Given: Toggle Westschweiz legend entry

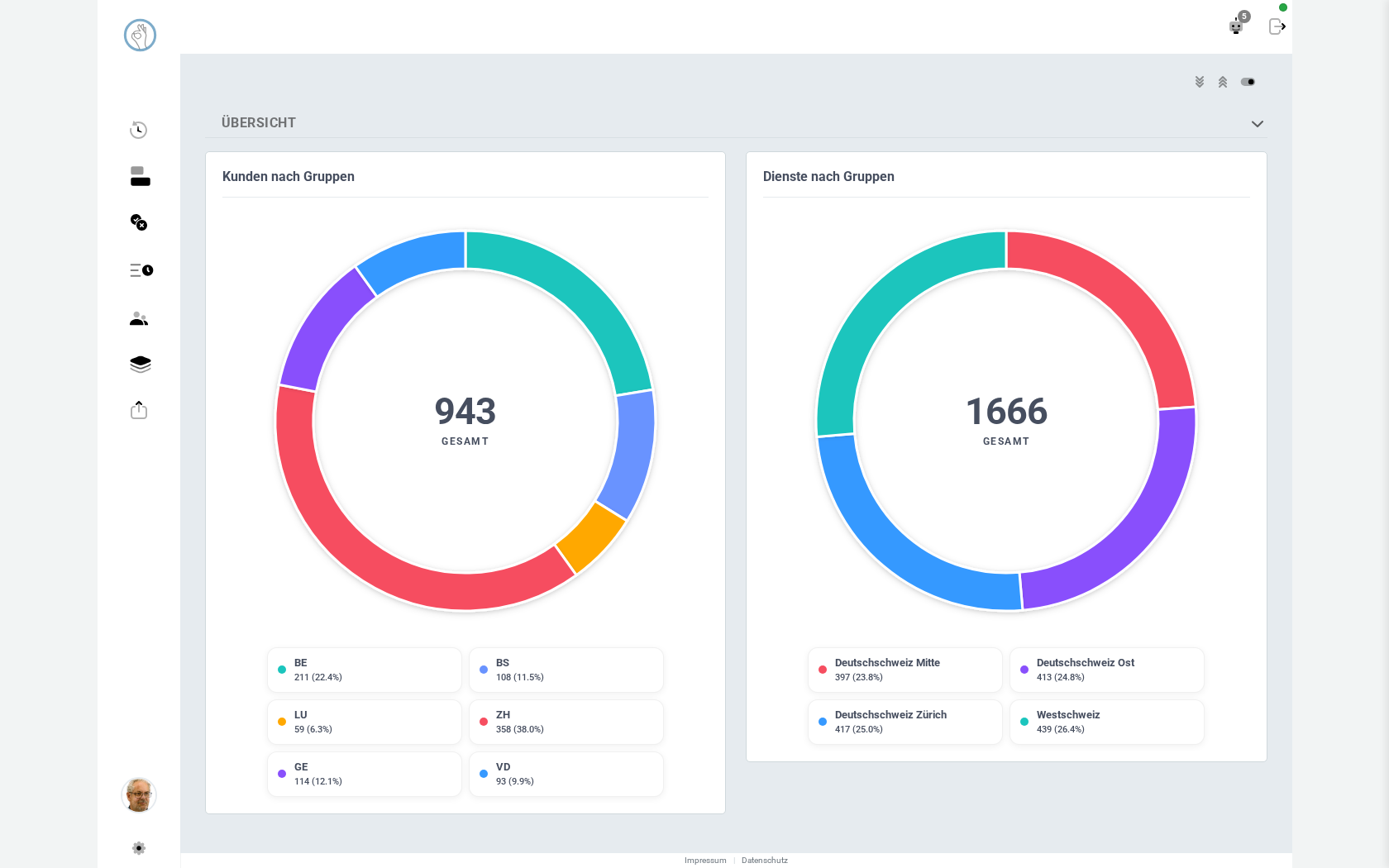Looking at the screenshot, I should (1107, 722).
